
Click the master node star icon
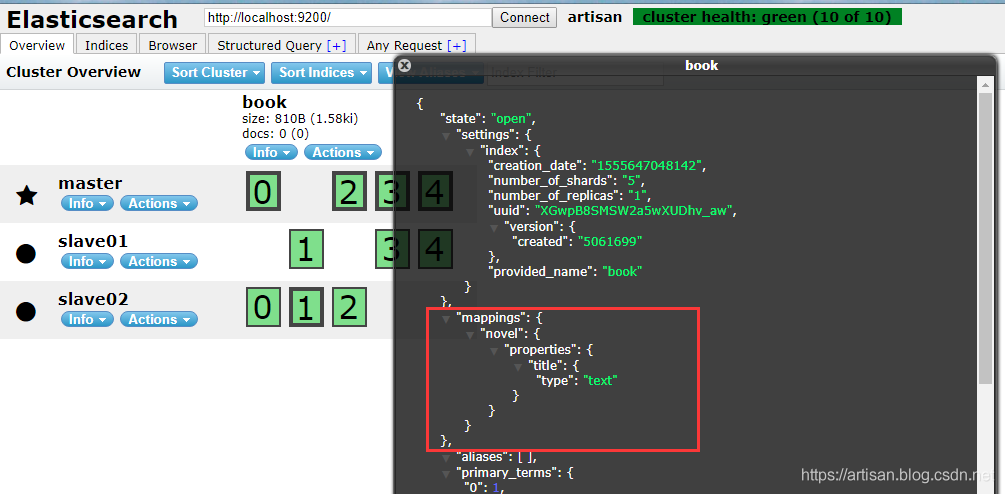click(27, 195)
